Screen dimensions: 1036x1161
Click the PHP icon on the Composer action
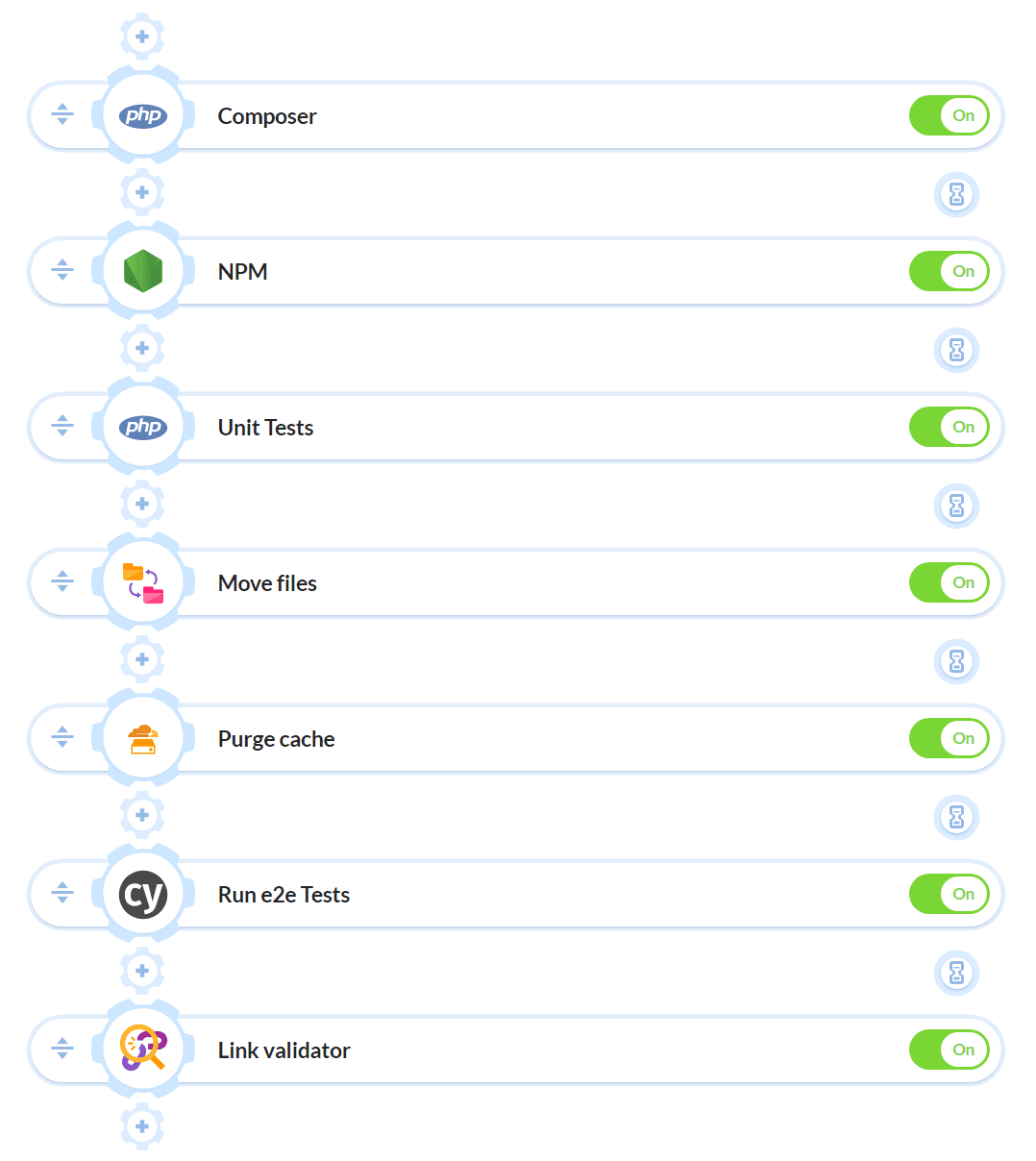pos(142,114)
